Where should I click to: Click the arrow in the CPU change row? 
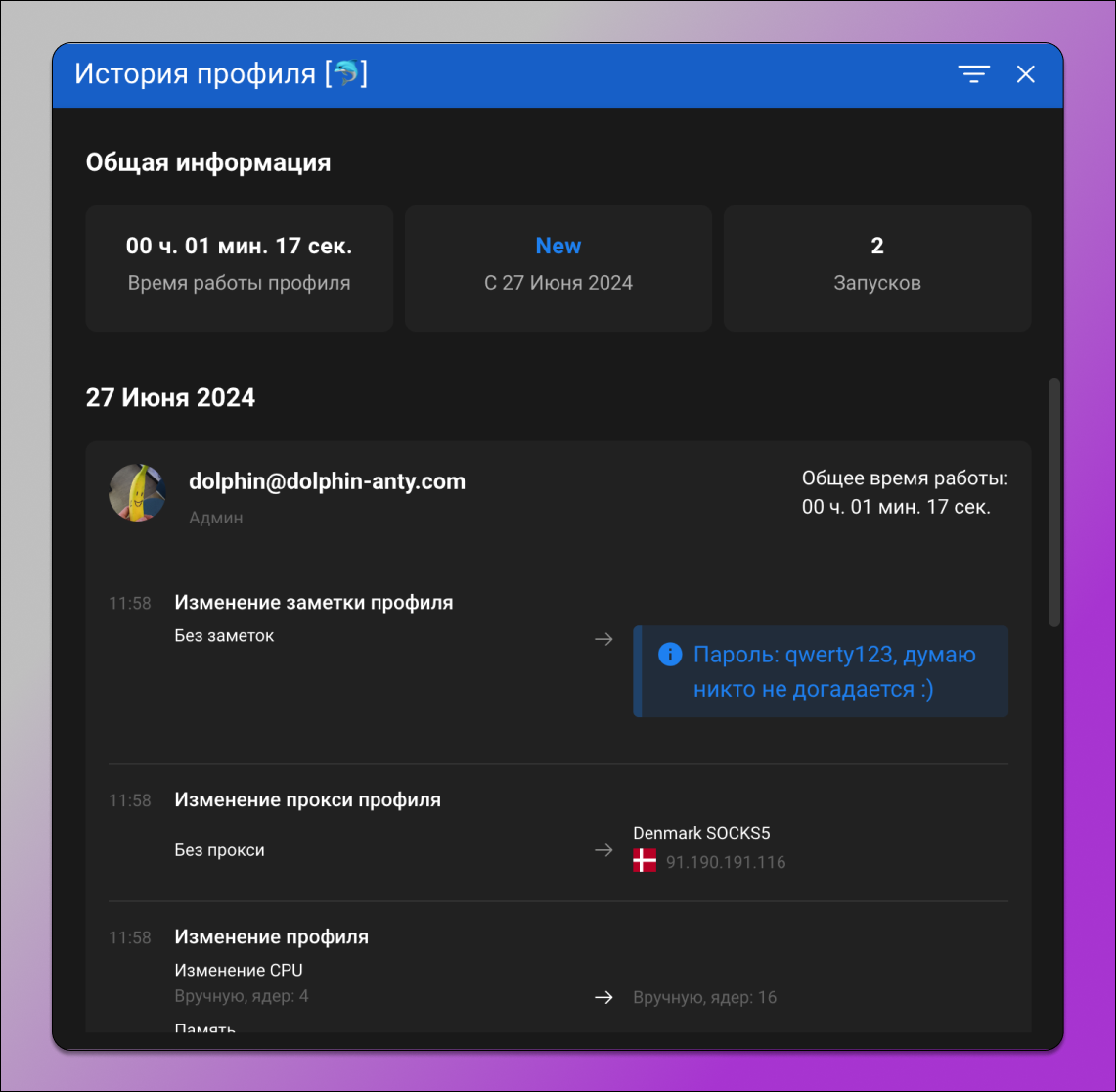point(603,997)
